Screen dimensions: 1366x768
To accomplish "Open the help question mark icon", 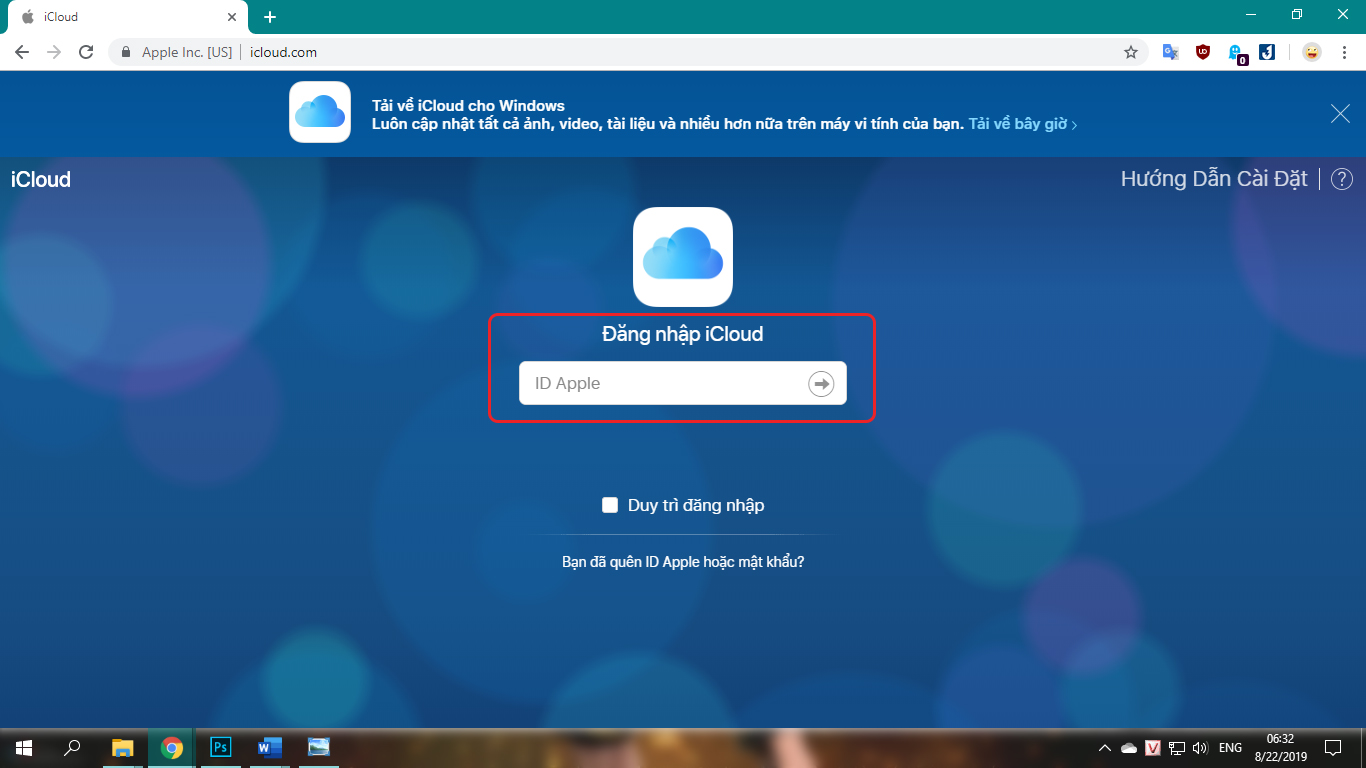I will (1342, 179).
